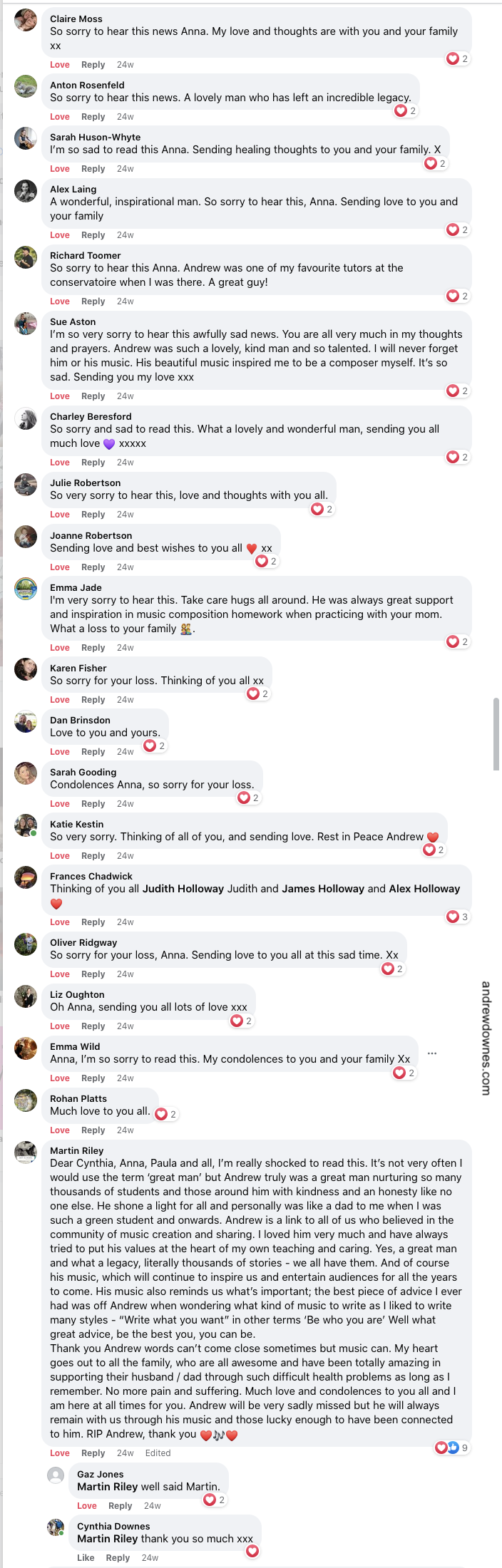
Task: Reply to Oliver Ridgway's comment
Action: tap(93, 974)
